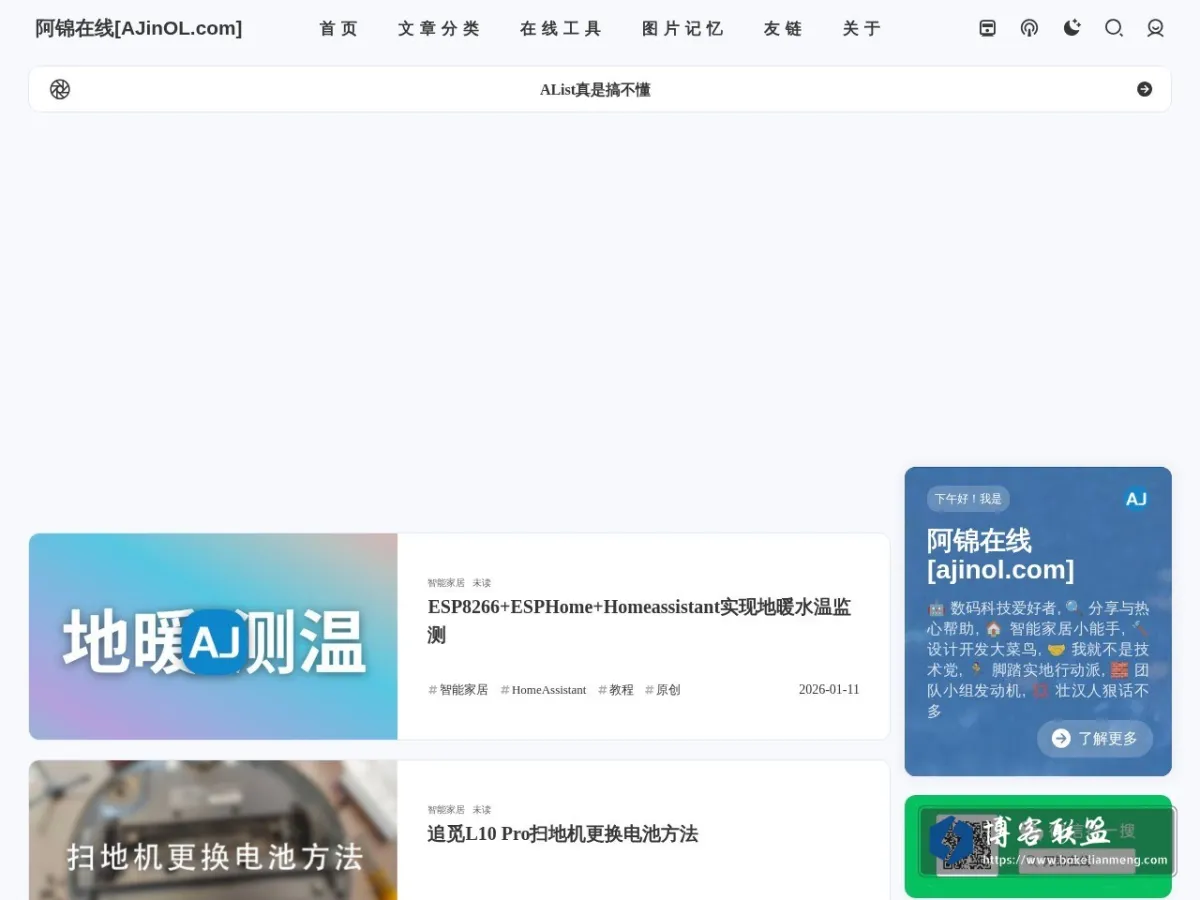Click the 未读 label on 追觅L10 article
This screenshot has width=1200, height=900.
482,810
